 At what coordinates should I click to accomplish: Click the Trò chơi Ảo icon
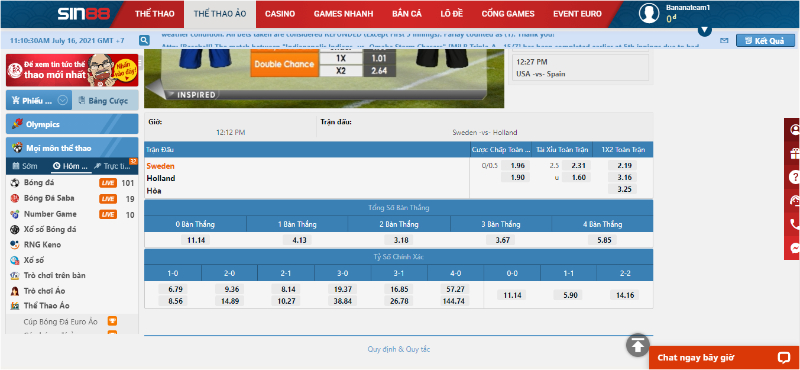pyautogui.click(x=15, y=291)
